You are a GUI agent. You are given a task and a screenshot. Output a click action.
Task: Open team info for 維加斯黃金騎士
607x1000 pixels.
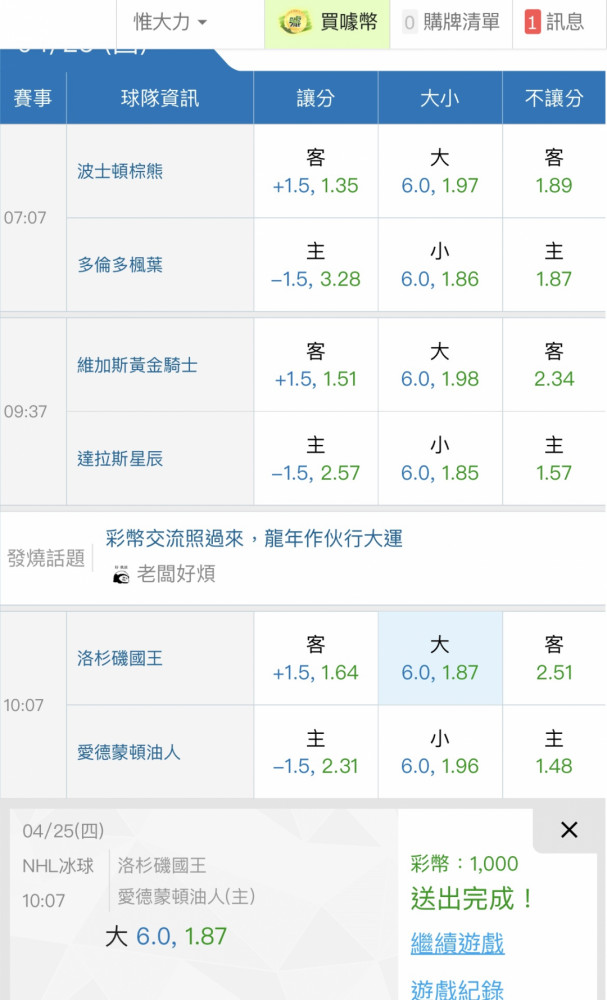[x=137, y=365]
